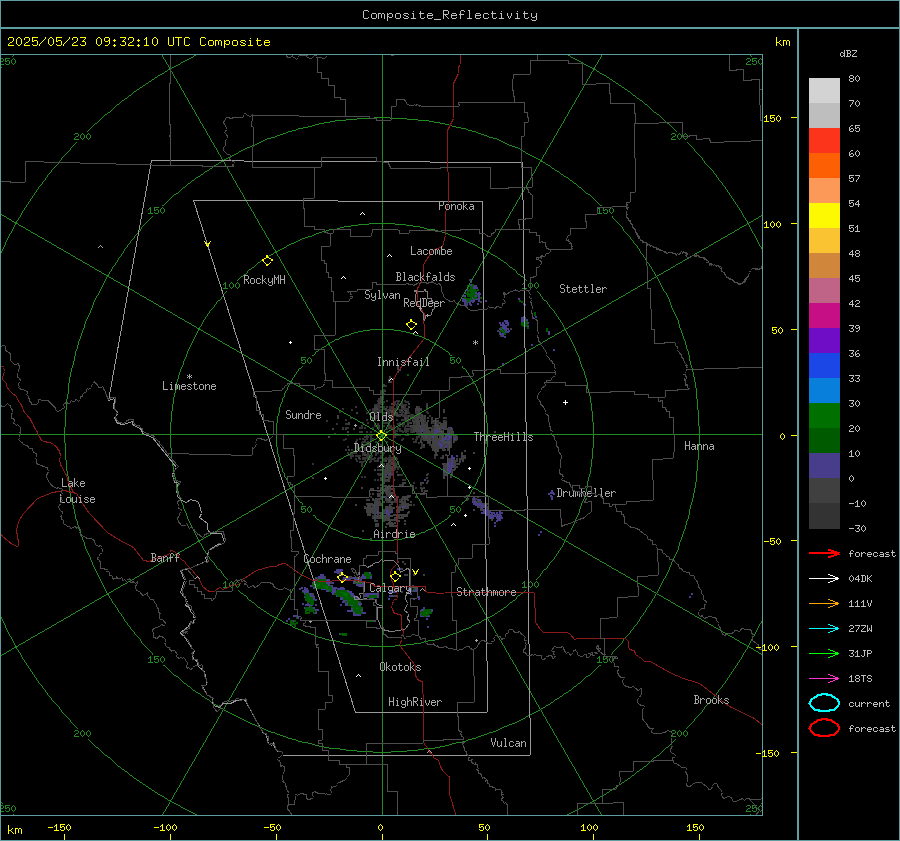Click the dBZ legend heading
This screenshot has height=841, width=900.
point(848,54)
